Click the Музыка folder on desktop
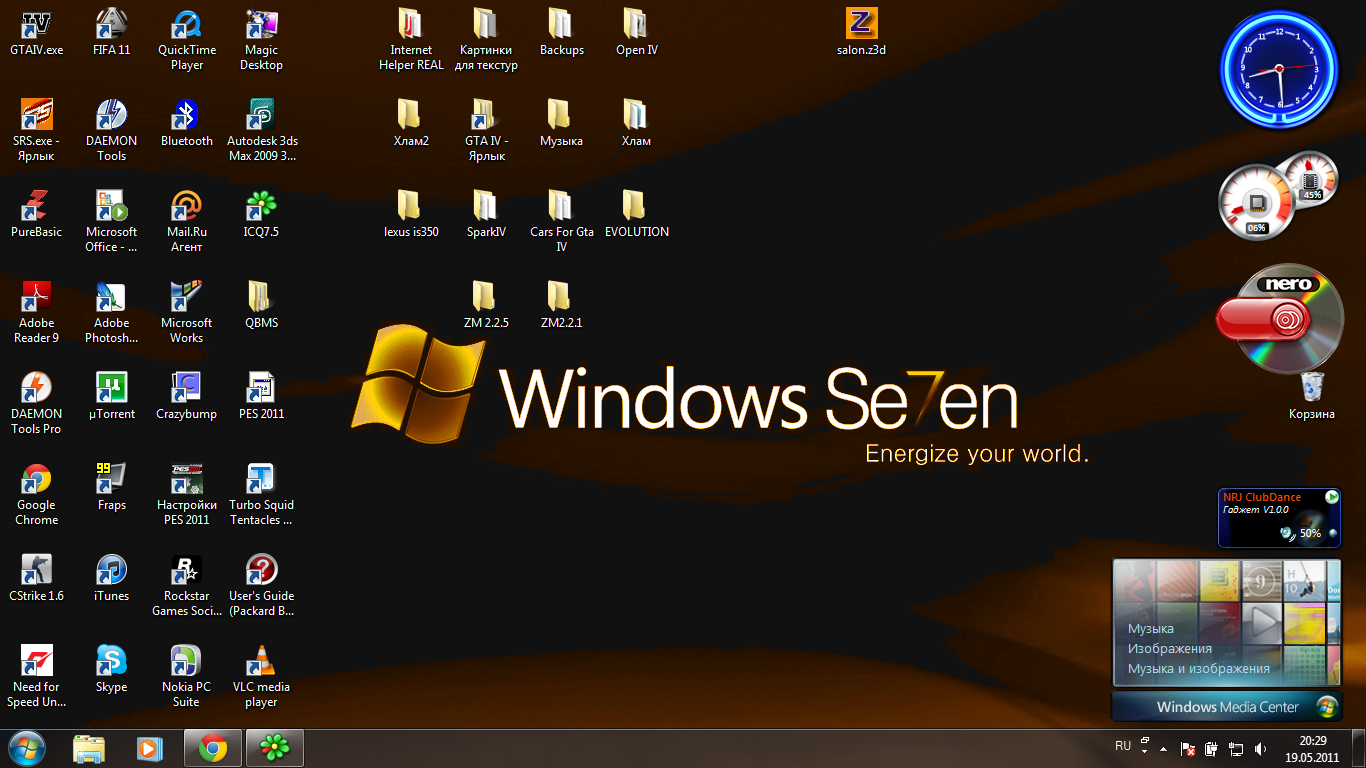Image resolution: width=1366 pixels, height=768 pixels. 561,123
